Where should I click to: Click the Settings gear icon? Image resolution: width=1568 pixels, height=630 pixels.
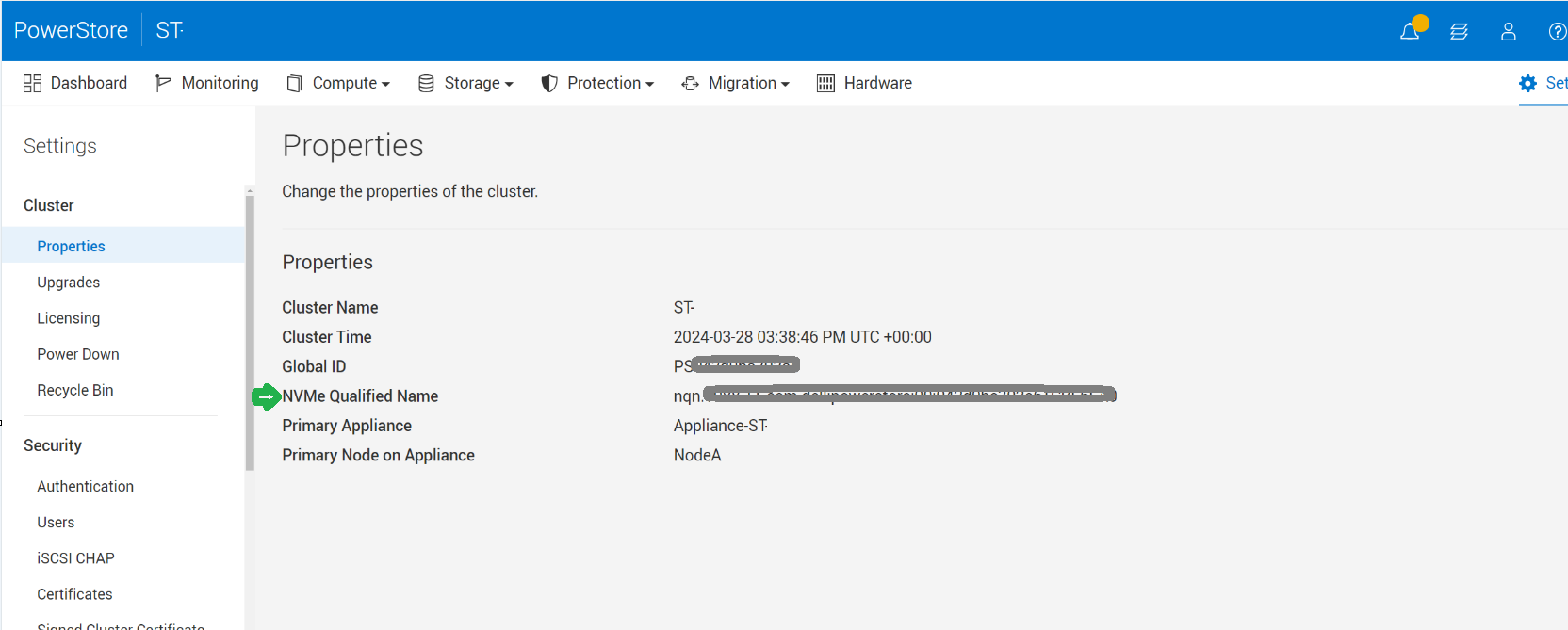[x=1527, y=83]
